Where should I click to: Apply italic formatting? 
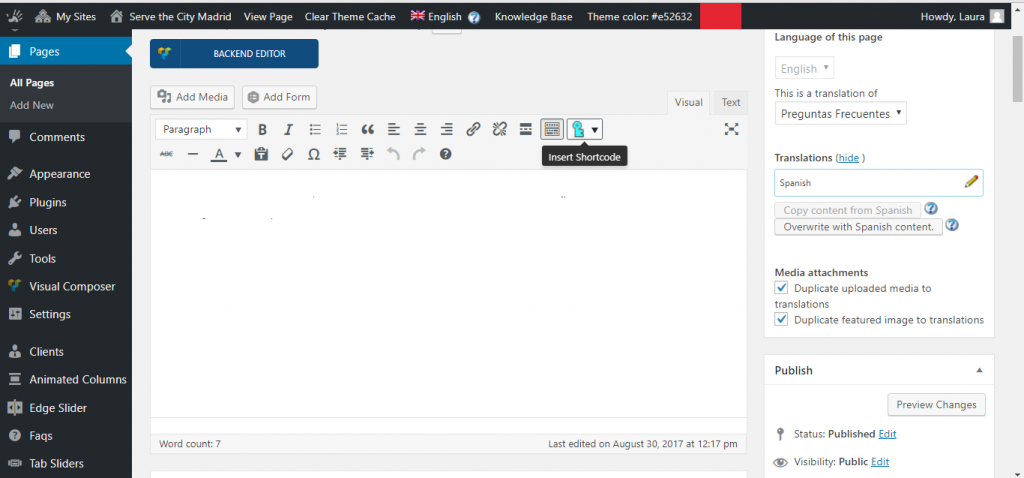point(289,129)
